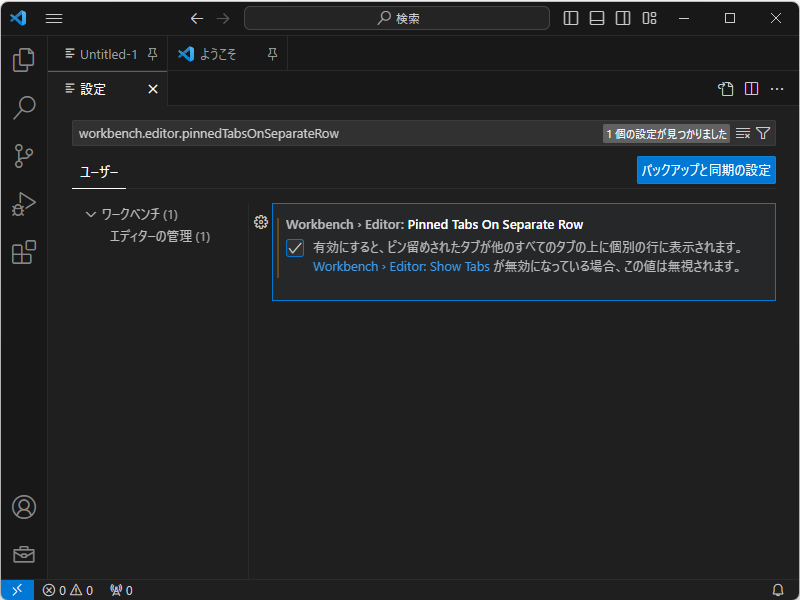Open the Extensions view
Screen dimensions: 800x600
point(23,252)
